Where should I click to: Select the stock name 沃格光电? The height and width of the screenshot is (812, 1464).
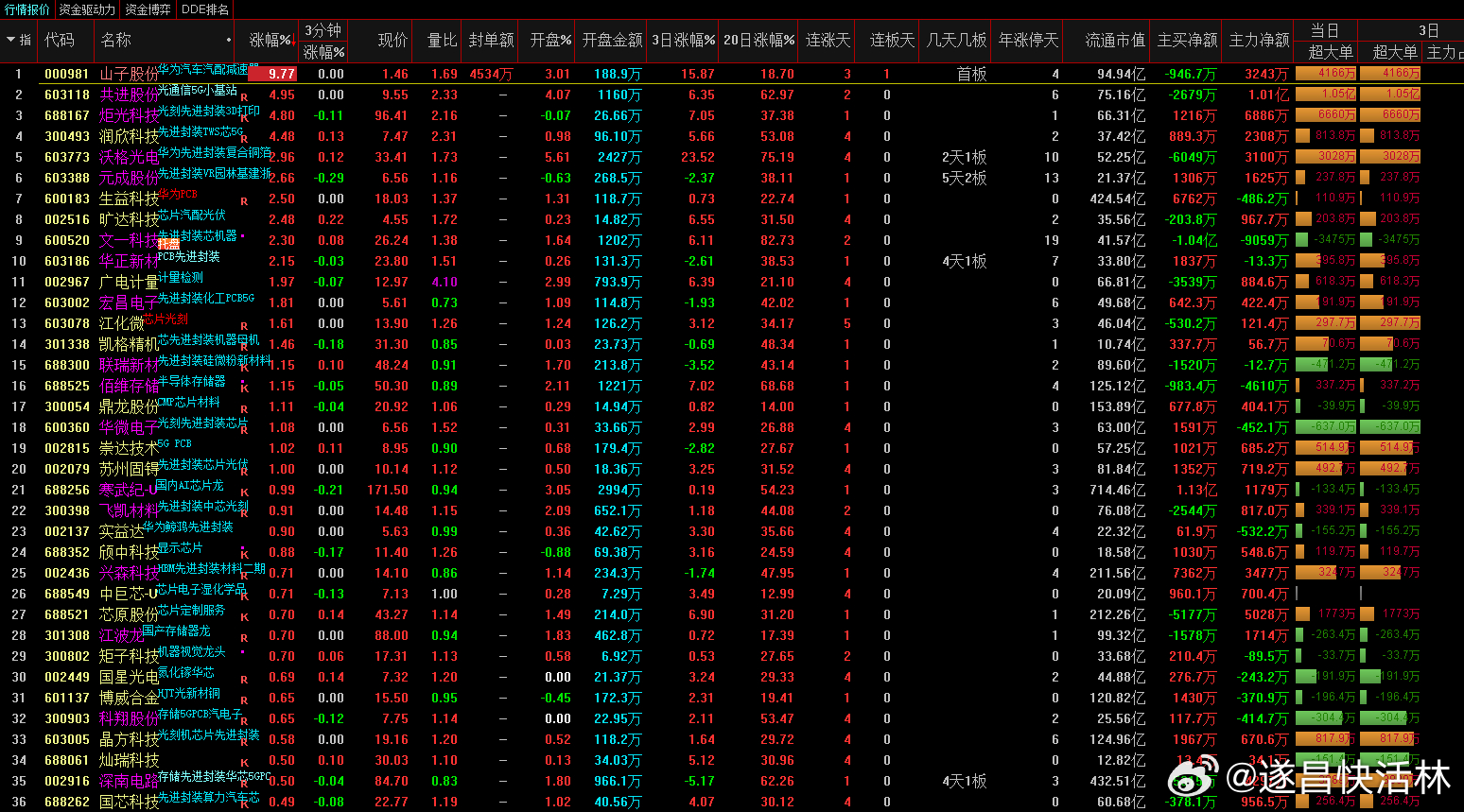pyautogui.click(x=129, y=157)
